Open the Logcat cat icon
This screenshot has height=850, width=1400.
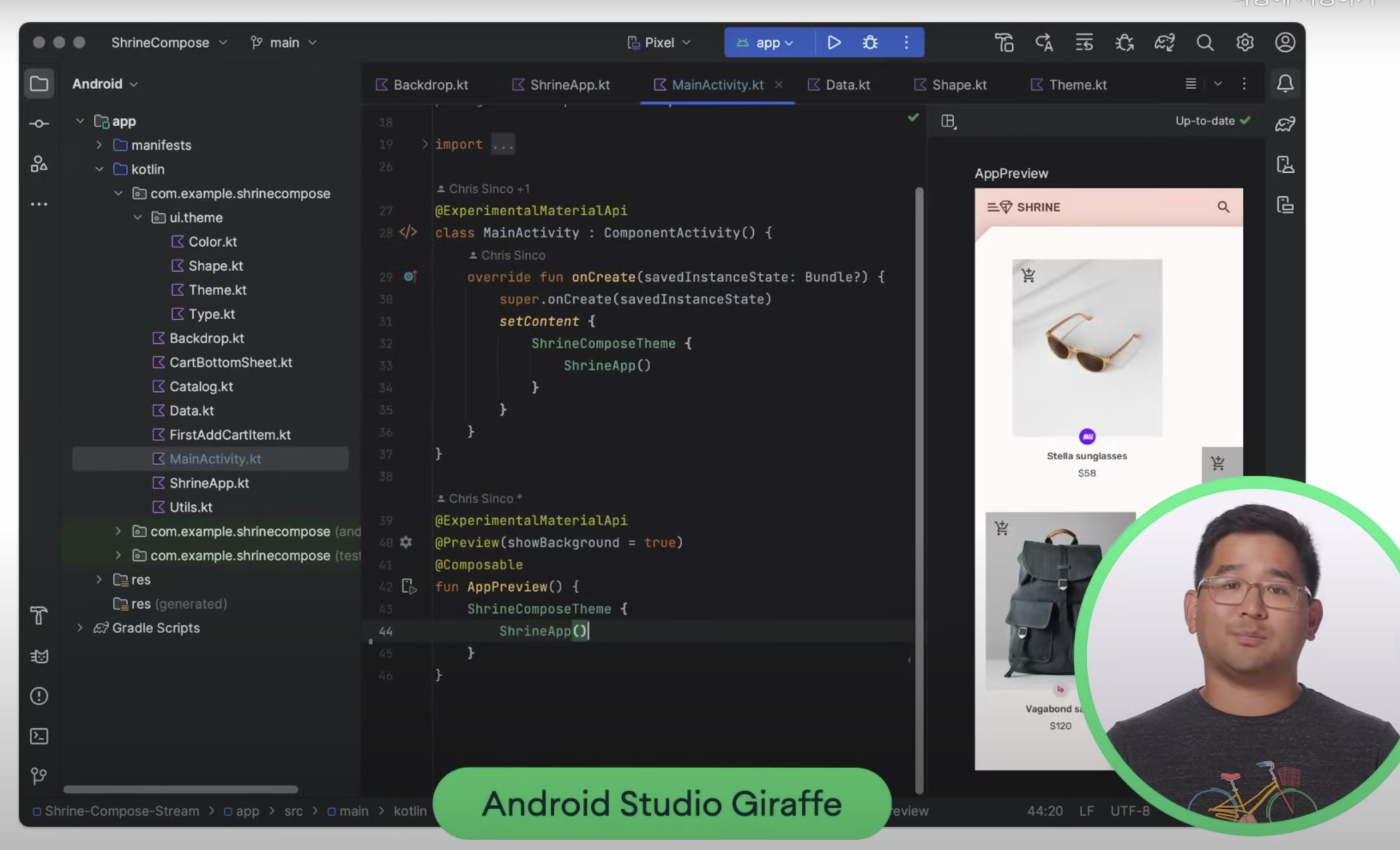(x=39, y=656)
